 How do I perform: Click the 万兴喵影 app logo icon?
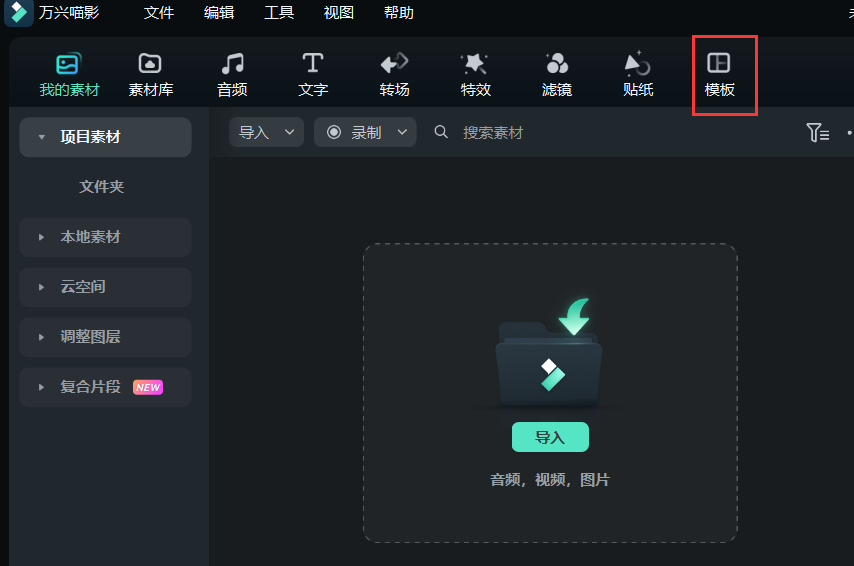point(19,13)
